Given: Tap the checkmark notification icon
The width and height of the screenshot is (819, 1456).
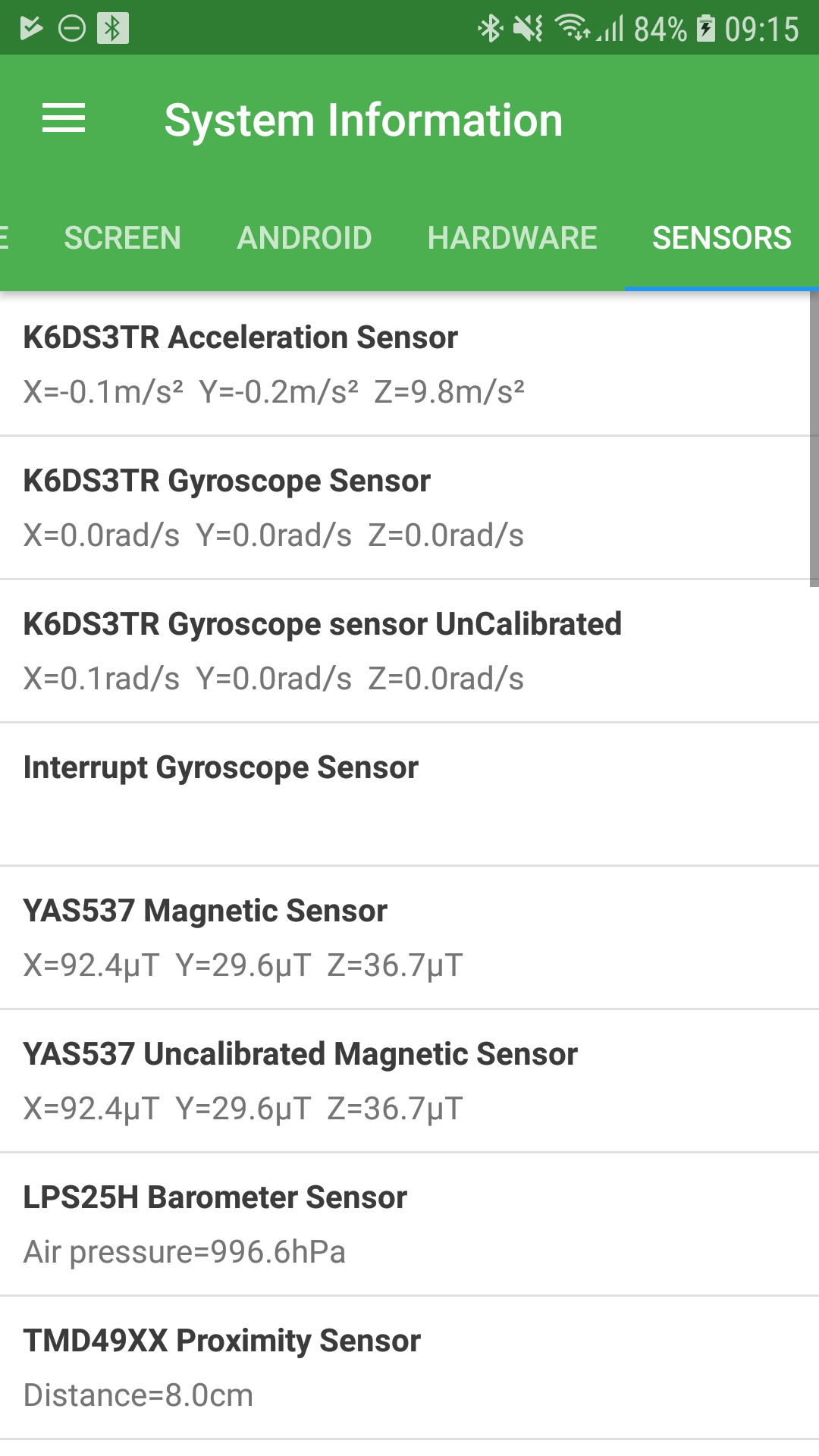Looking at the screenshot, I should (x=31, y=29).
